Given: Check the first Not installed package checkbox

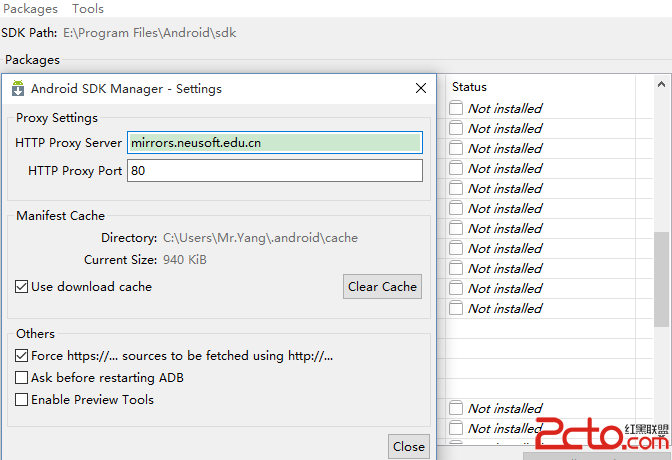Looking at the screenshot, I should pos(456,108).
